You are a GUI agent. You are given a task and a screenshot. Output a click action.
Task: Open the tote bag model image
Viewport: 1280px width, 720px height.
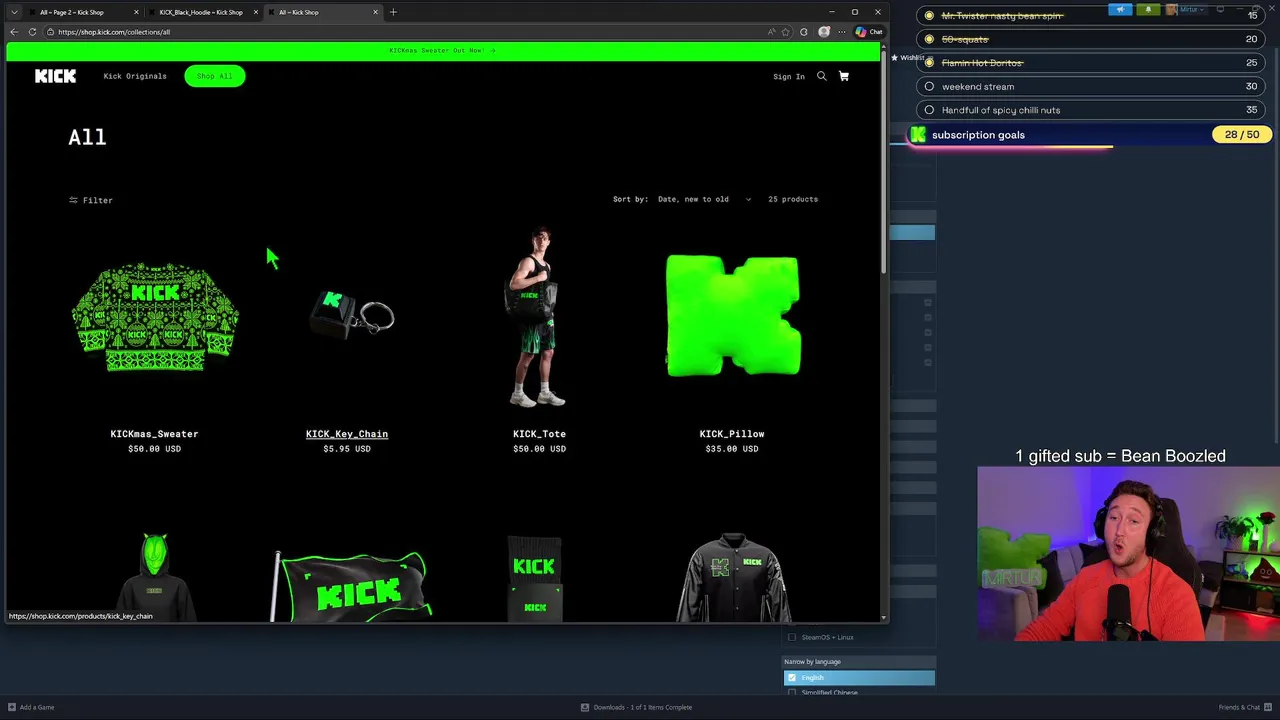[537, 318]
